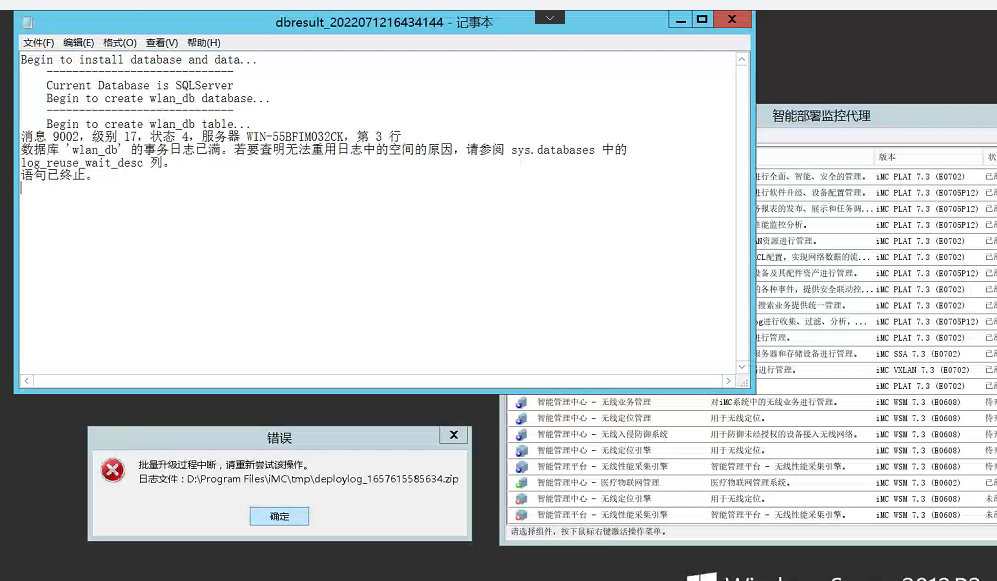Viewport: 997px width, 581px height.
Task: Close the dbresult Notepad window
Action: [732, 20]
